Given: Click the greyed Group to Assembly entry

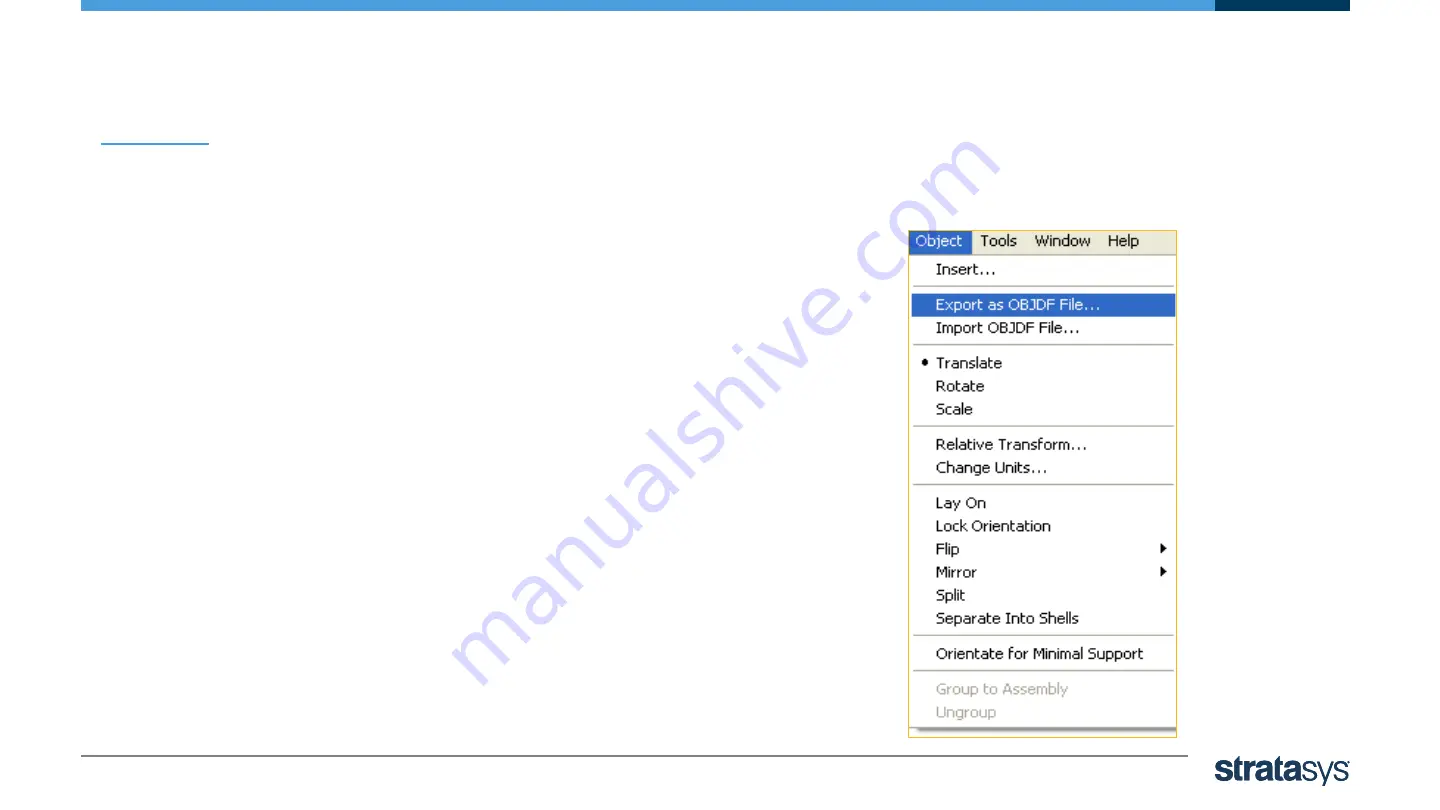Looking at the screenshot, I should coord(1043,689).
